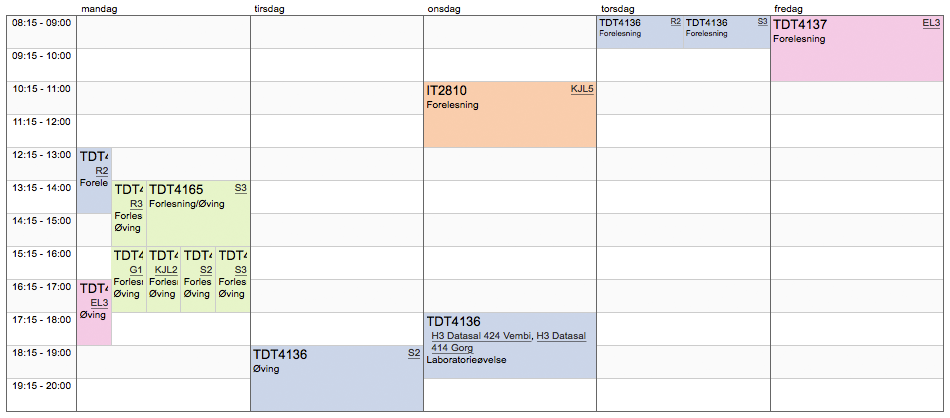The image size is (950, 418).
Task: Follow the KJL2 room link on Monday
Action: coord(166,270)
